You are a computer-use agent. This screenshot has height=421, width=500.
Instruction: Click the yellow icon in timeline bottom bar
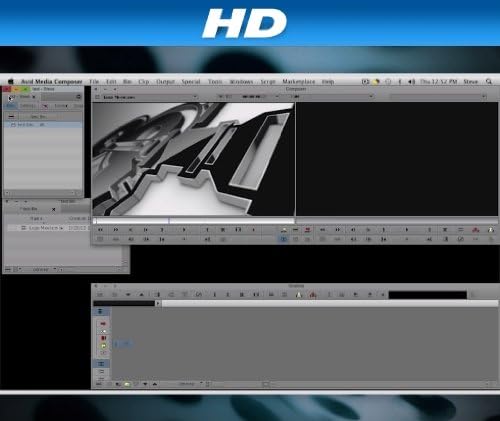pos(127,384)
